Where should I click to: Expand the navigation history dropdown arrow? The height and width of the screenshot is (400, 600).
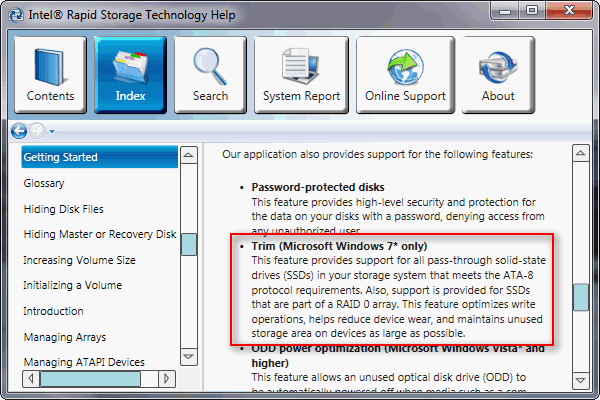[52, 132]
